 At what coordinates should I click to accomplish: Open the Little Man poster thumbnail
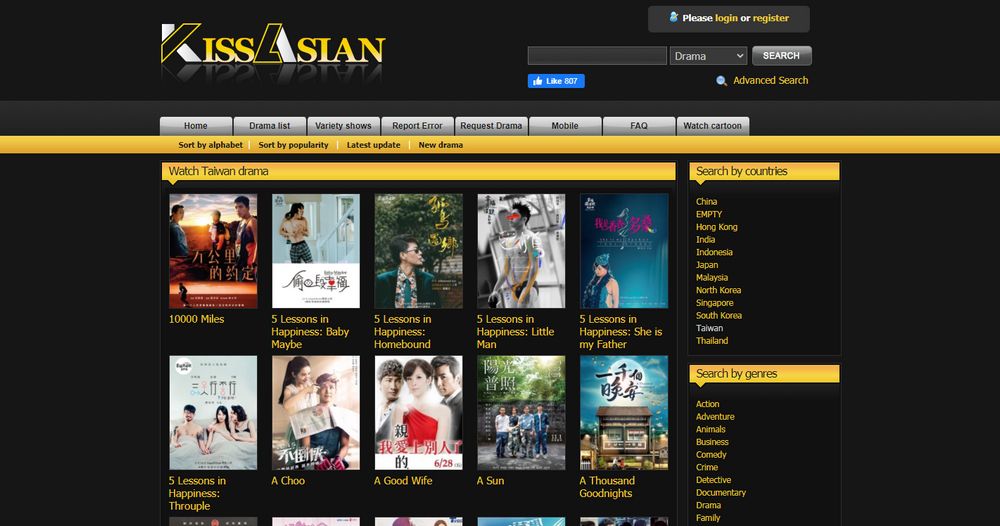pyautogui.click(x=521, y=251)
